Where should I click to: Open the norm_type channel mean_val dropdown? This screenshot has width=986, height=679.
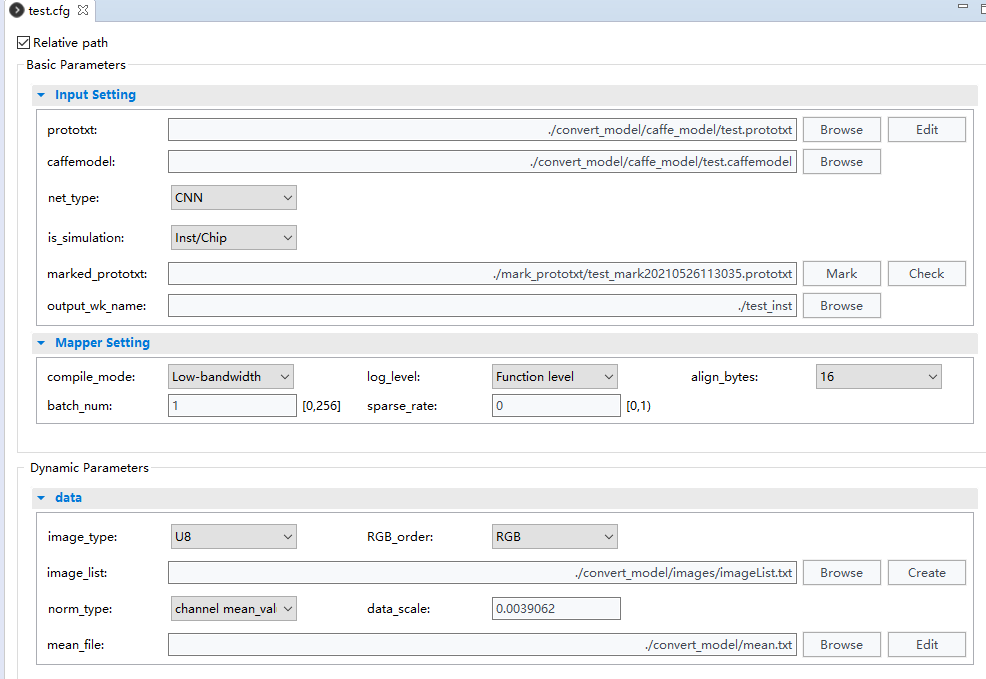[233, 609]
